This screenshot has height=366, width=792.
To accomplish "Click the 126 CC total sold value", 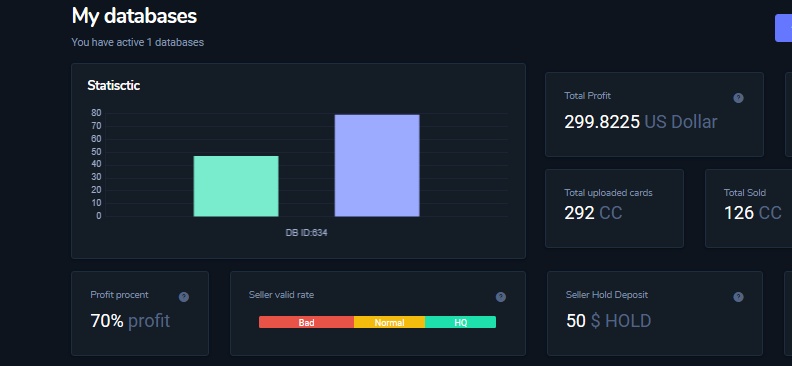I will [753, 213].
